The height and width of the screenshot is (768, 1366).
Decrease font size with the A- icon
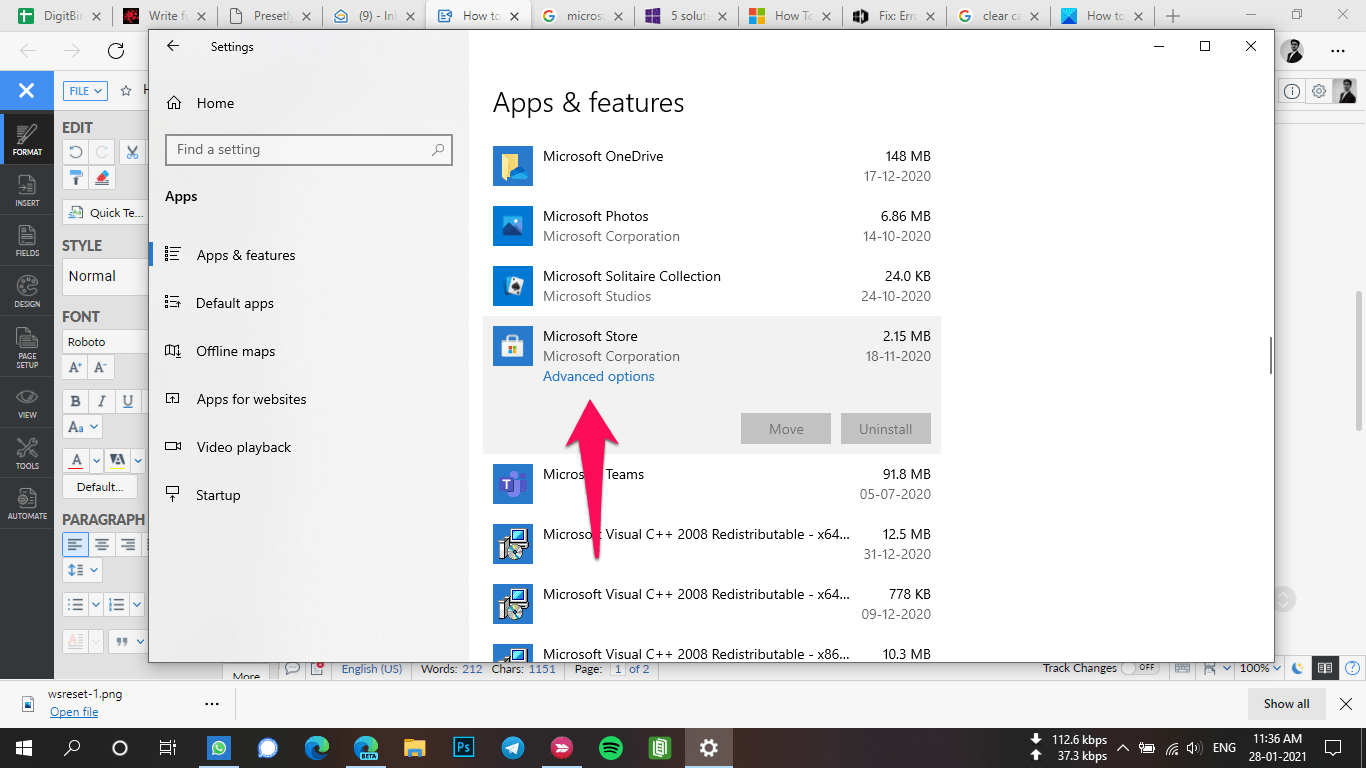[100, 367]
